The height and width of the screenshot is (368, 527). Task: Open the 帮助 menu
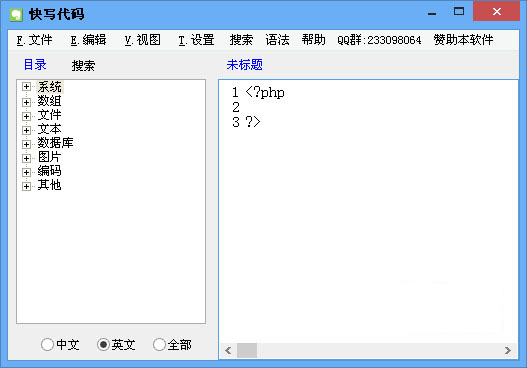click(314, 40)
